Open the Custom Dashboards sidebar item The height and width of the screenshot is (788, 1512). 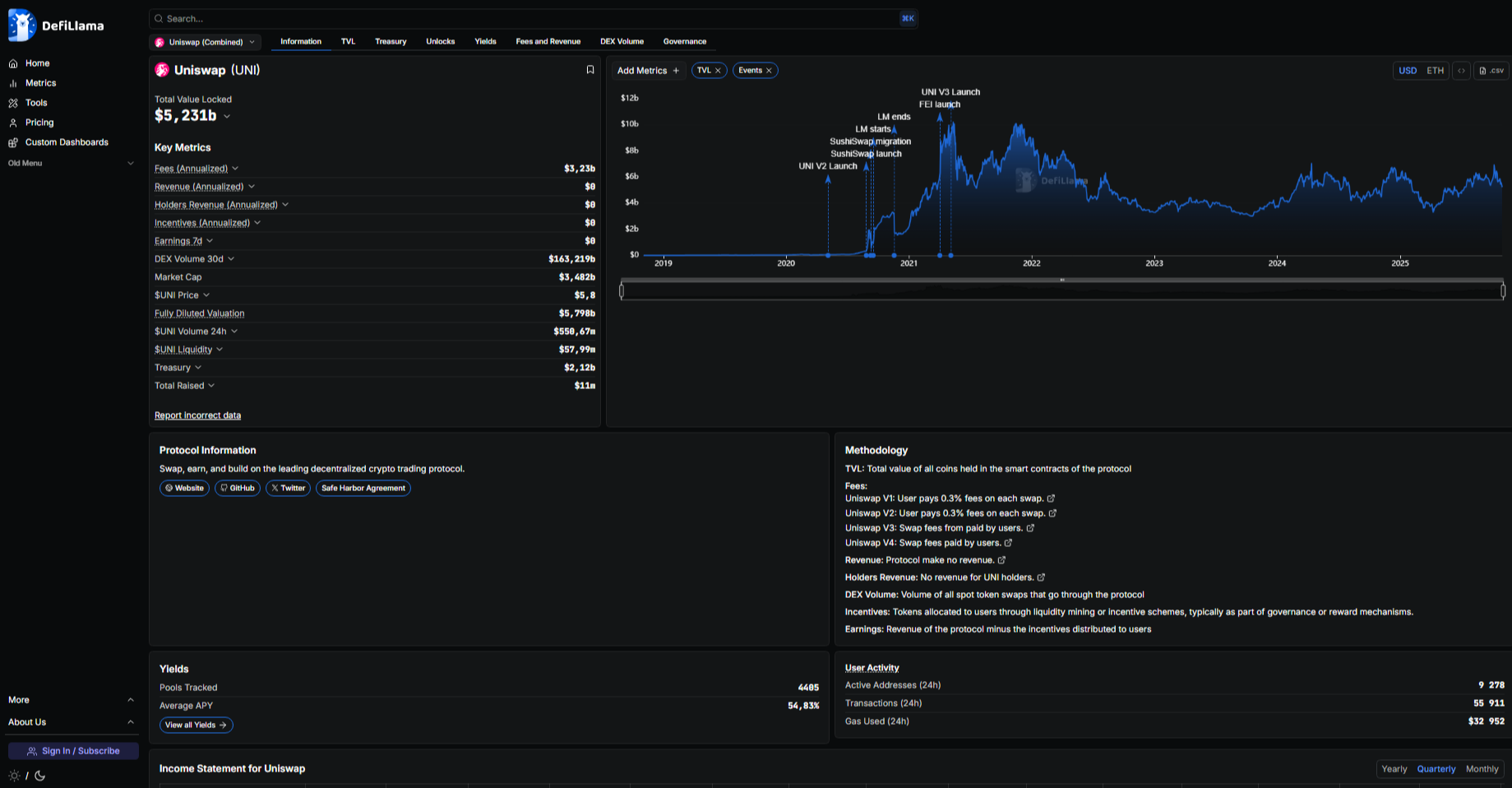66,142
